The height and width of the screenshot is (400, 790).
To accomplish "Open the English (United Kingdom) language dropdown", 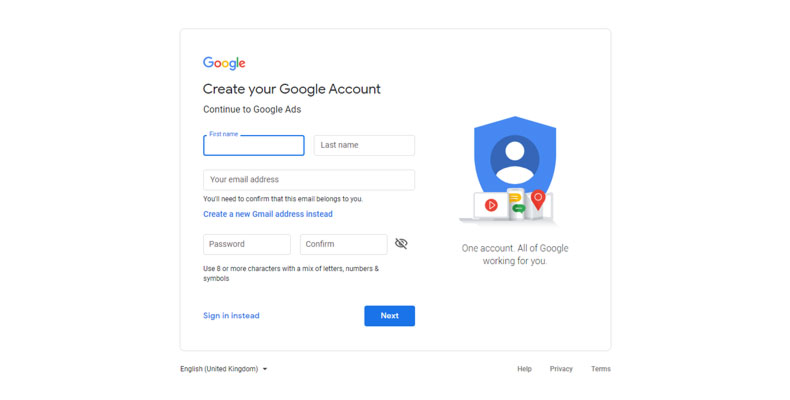I will pyautogui.click(x=224, y=369).
